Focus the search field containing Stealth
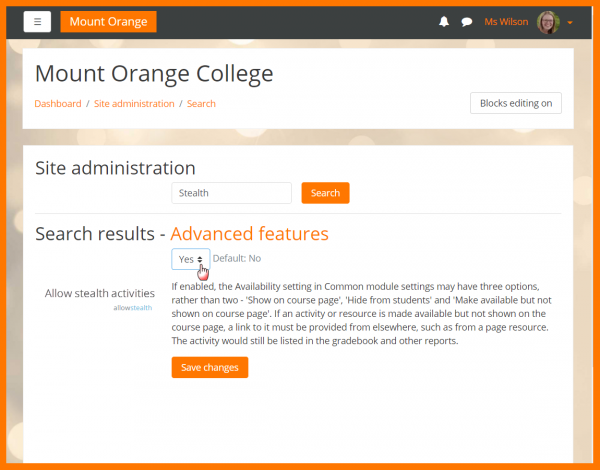 pos(231,193)
